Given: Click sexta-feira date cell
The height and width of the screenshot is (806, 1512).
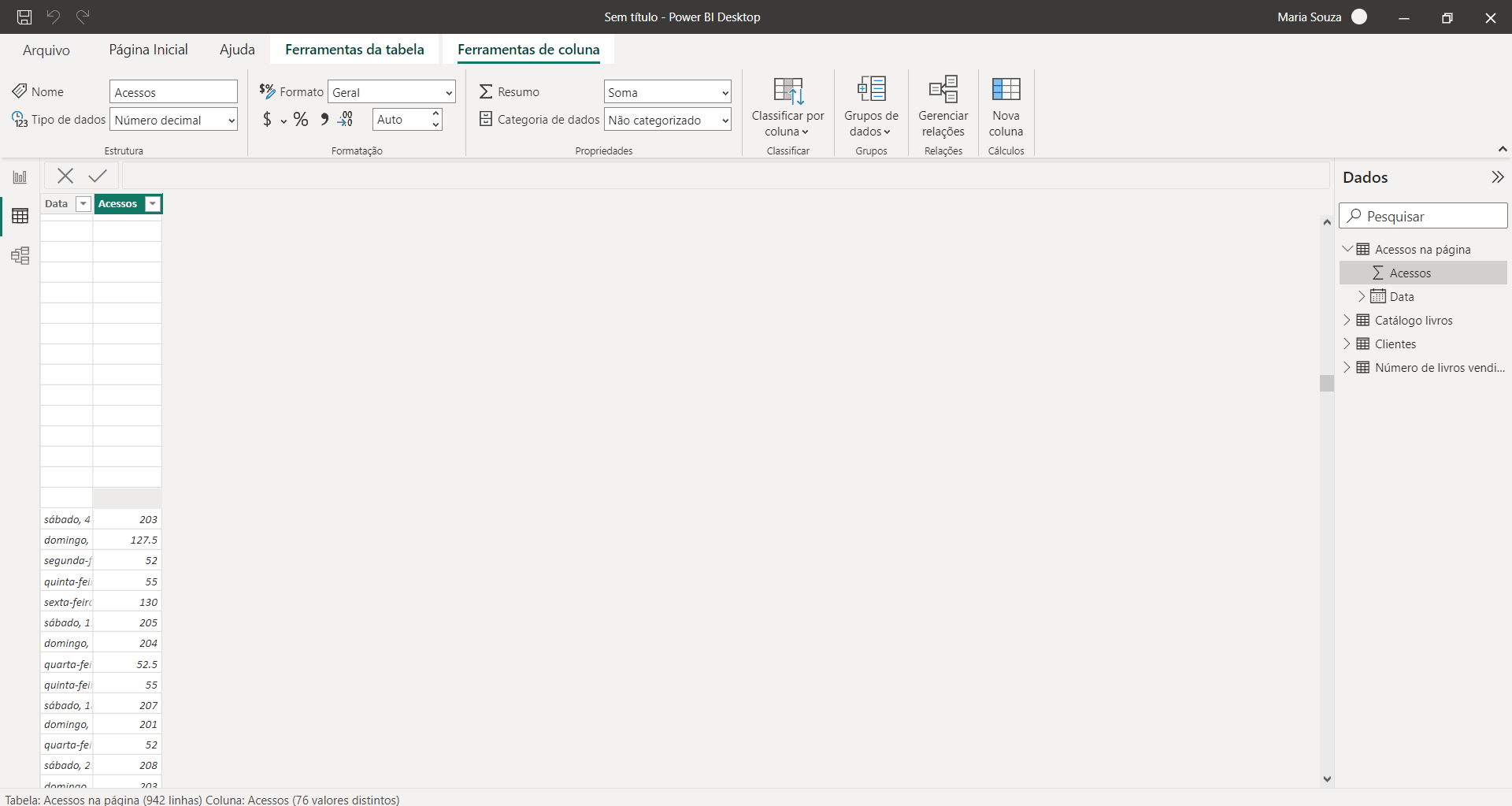Looking at the screenshot, I should click(x=67, y=602).
